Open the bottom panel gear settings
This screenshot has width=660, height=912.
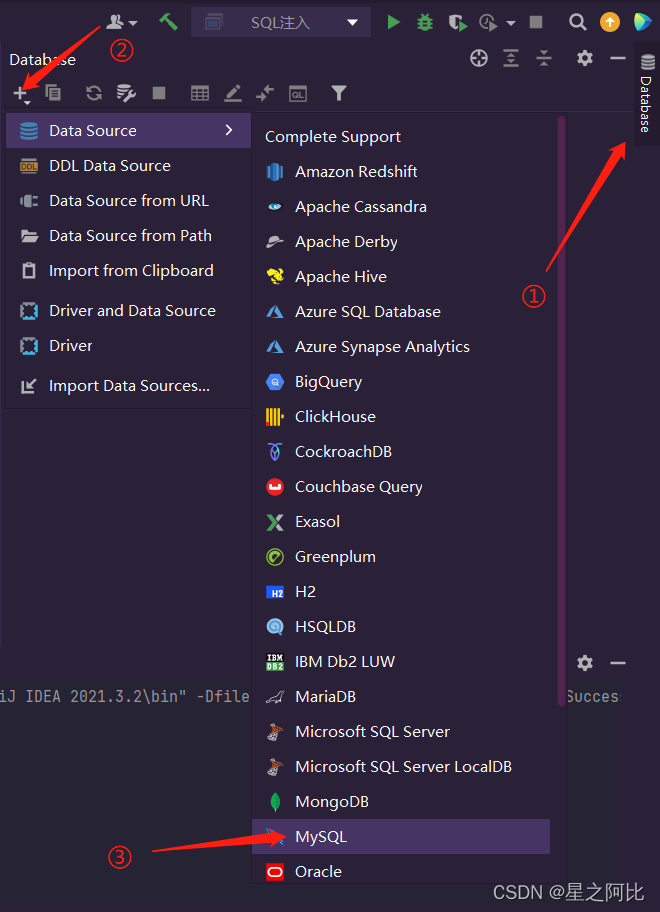point(584,662)
